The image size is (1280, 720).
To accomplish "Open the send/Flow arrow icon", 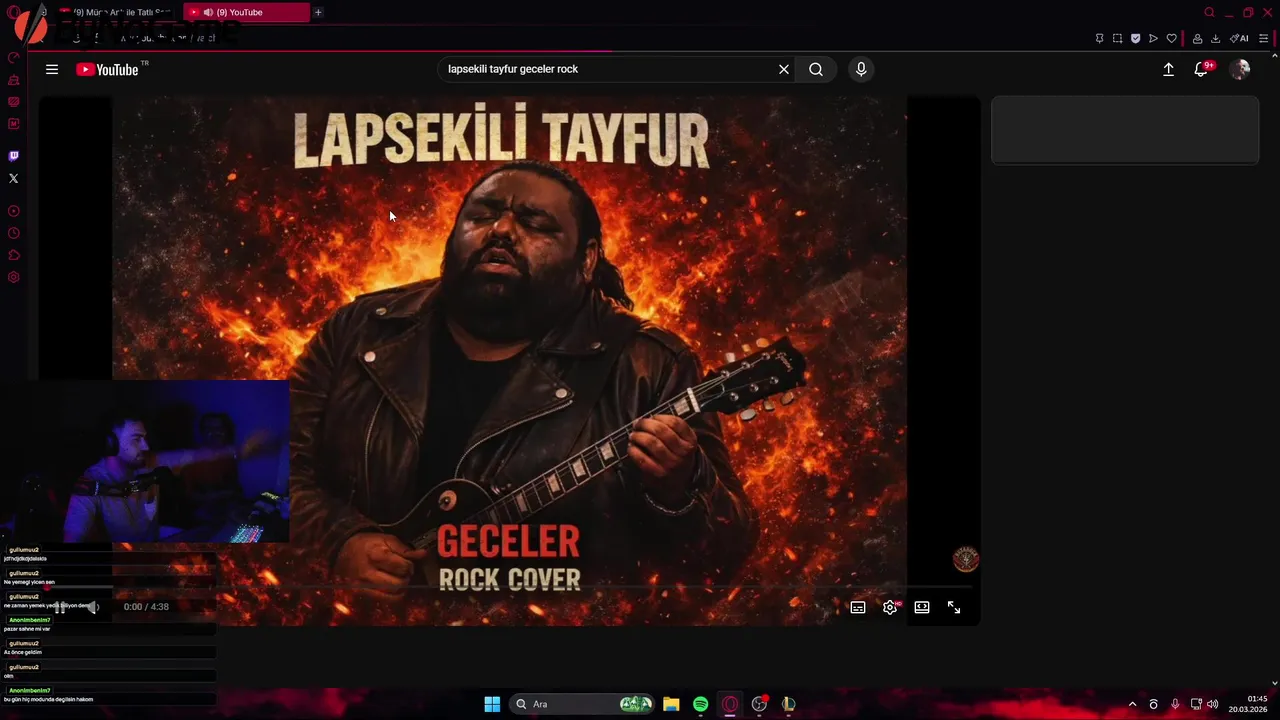I will 1153,38.
